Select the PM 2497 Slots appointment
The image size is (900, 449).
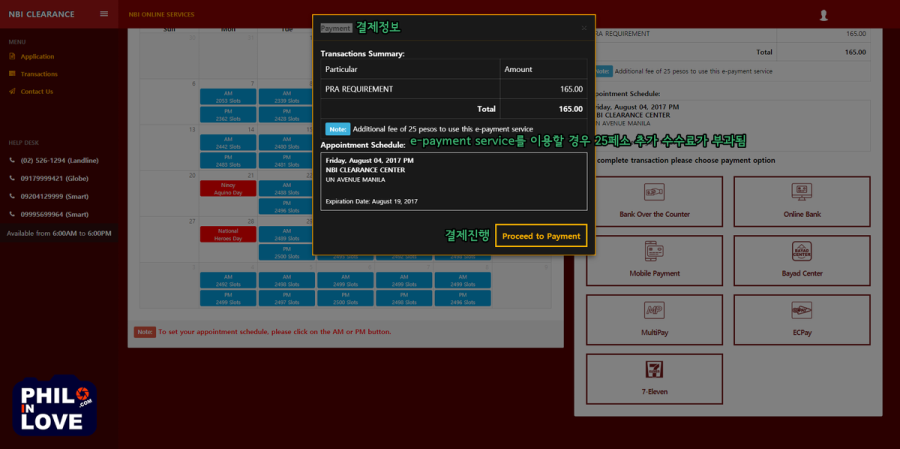[286, 299]
